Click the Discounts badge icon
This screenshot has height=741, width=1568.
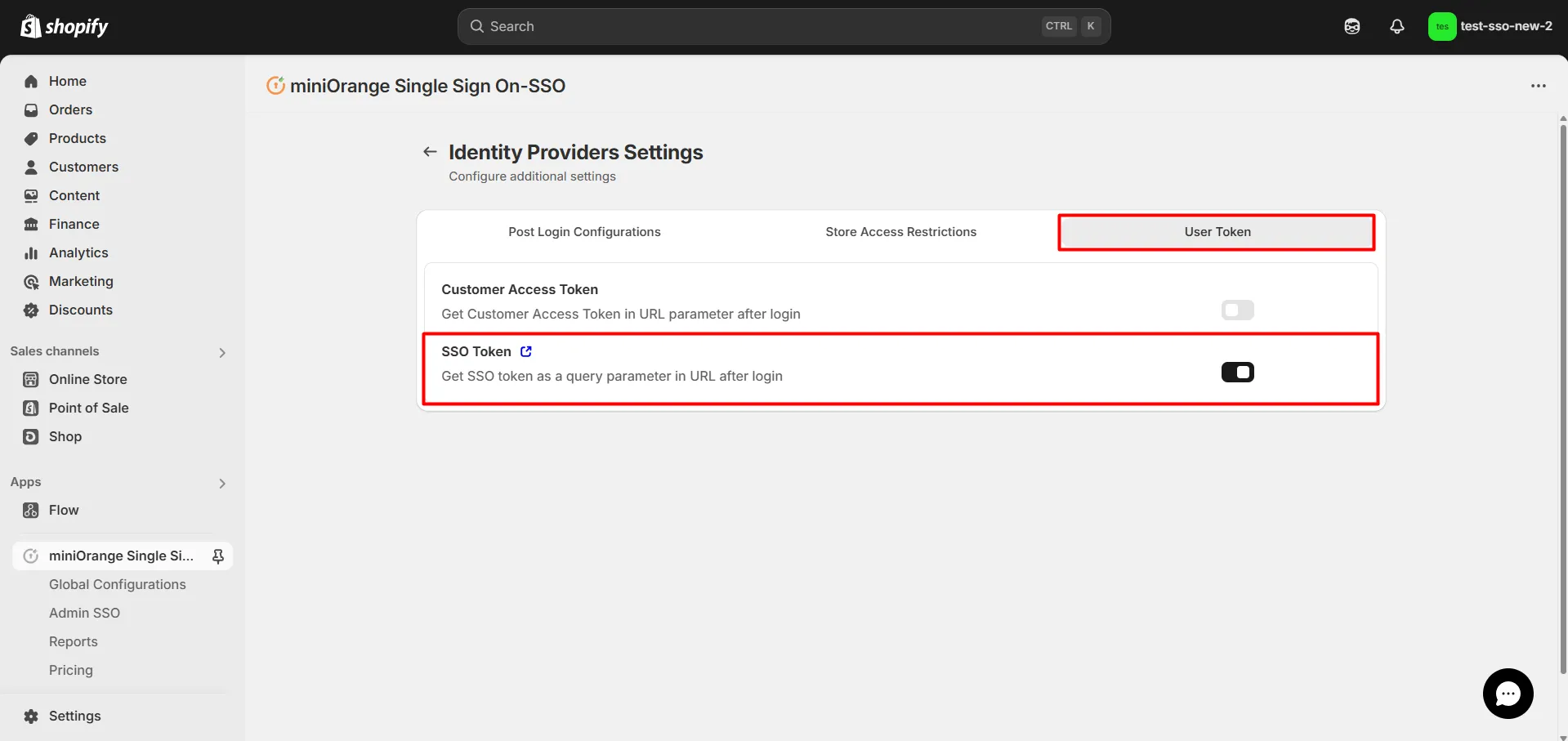click(x=31, y=310)
